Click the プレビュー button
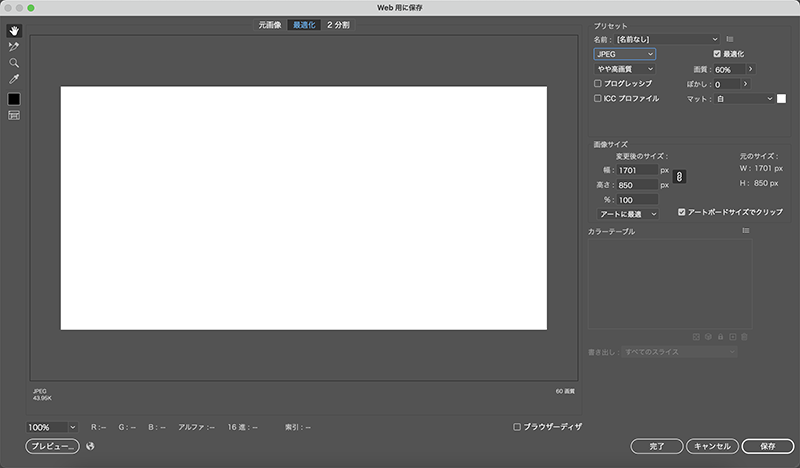The height and width of the screenshot is (468, 800). point(53,446)
